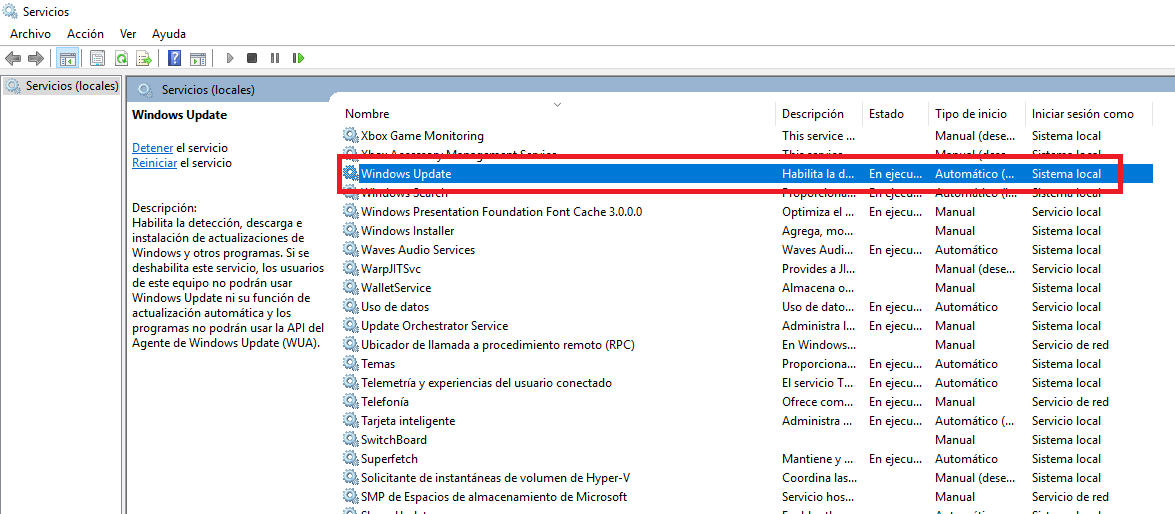Click the gear icon next to Xbox Game Monitoring
The width and height of the screenshot is (1175, 514).
click(351, 136)
